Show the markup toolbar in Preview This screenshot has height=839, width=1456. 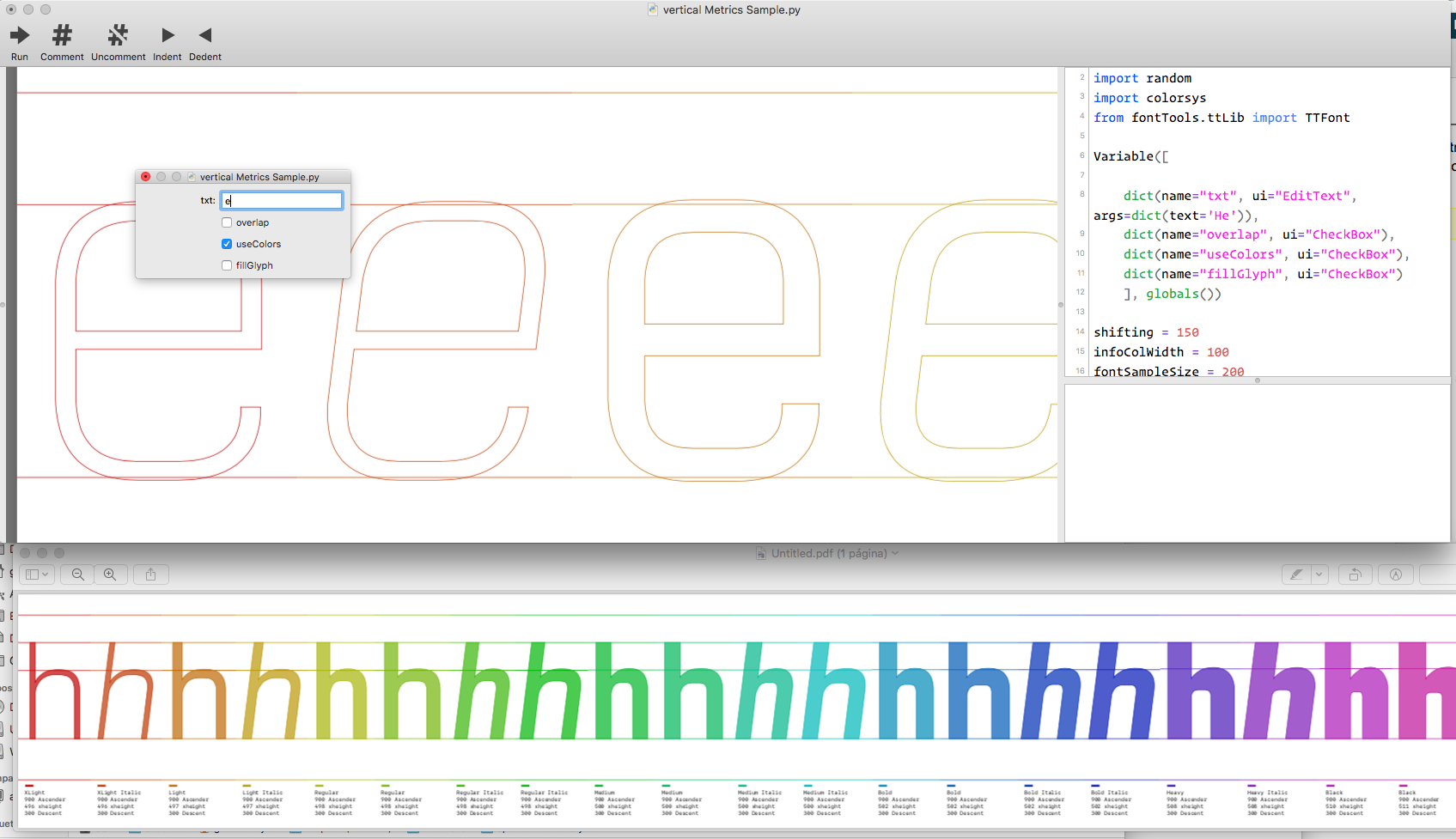[x=1396, y=575]
